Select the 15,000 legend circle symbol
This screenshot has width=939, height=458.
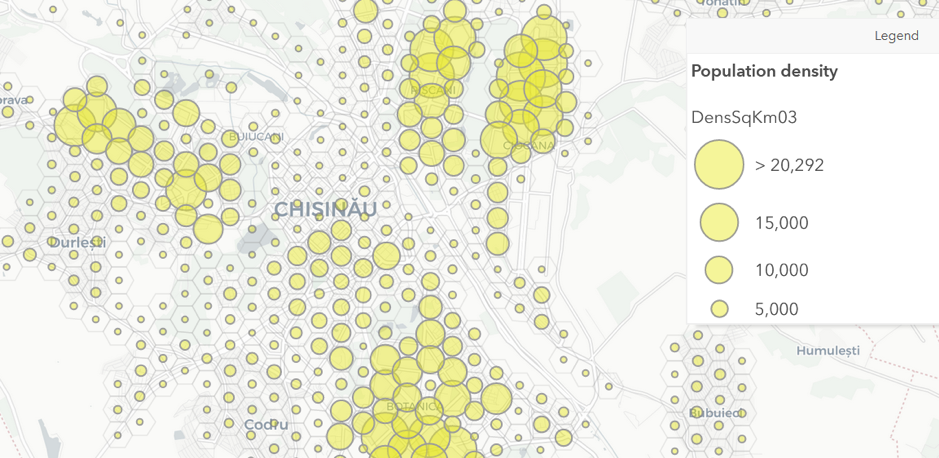point(719,223)
